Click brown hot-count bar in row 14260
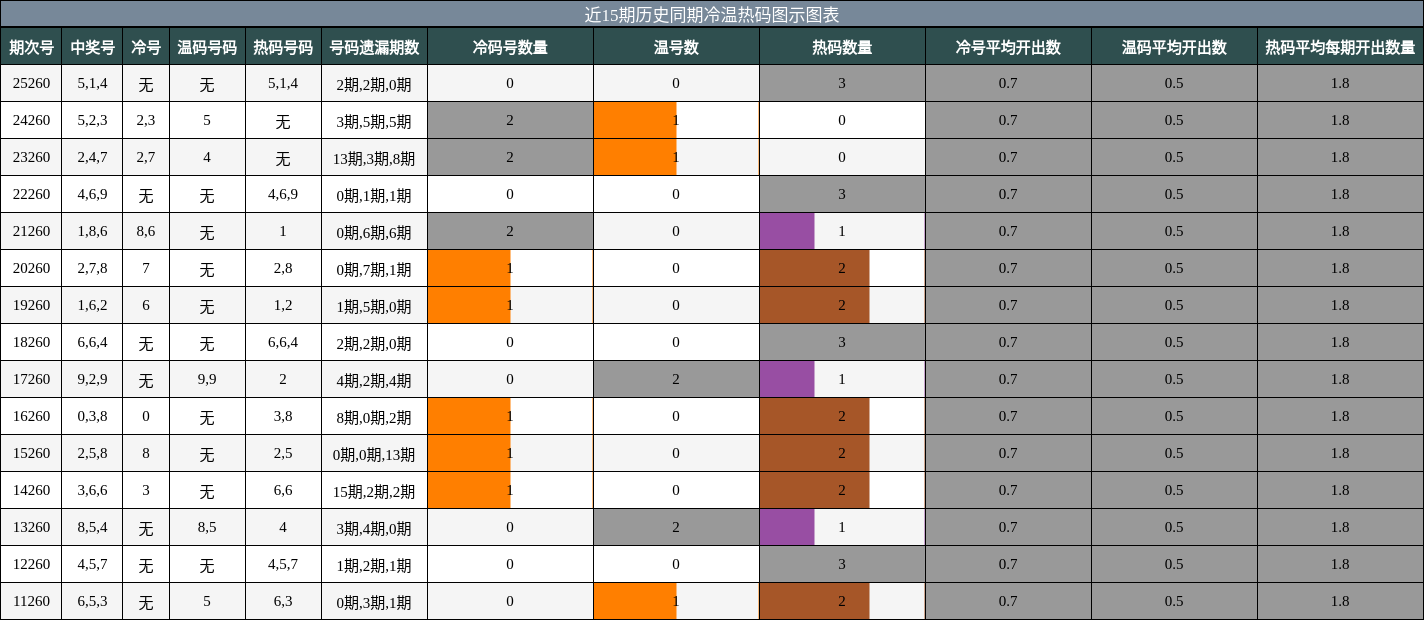 pos(815,491)
